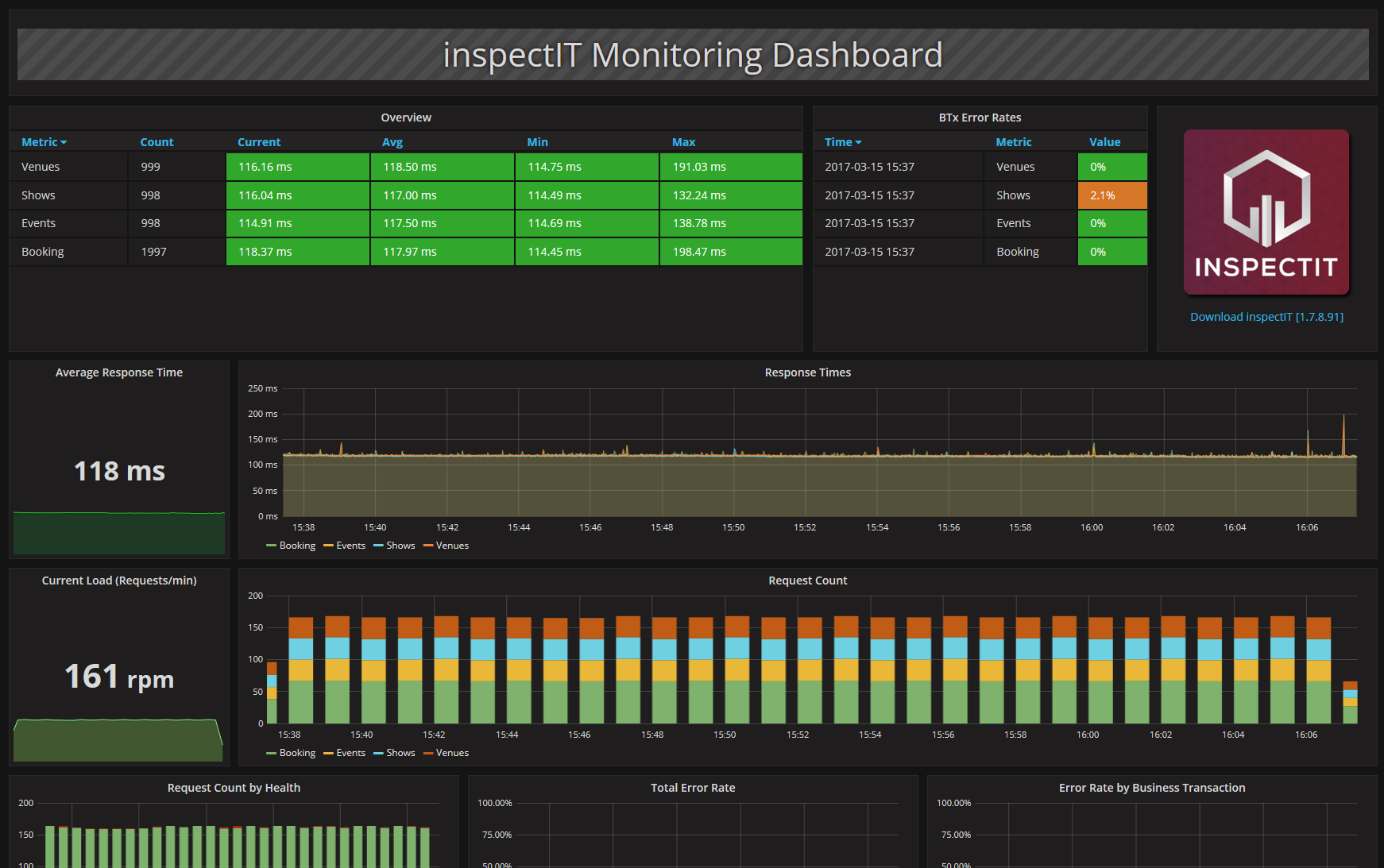Click the 114.49 ms Min cell for Shows
Screen dimensions: 1384x868
pyautogui.click(x=587, y=195)
